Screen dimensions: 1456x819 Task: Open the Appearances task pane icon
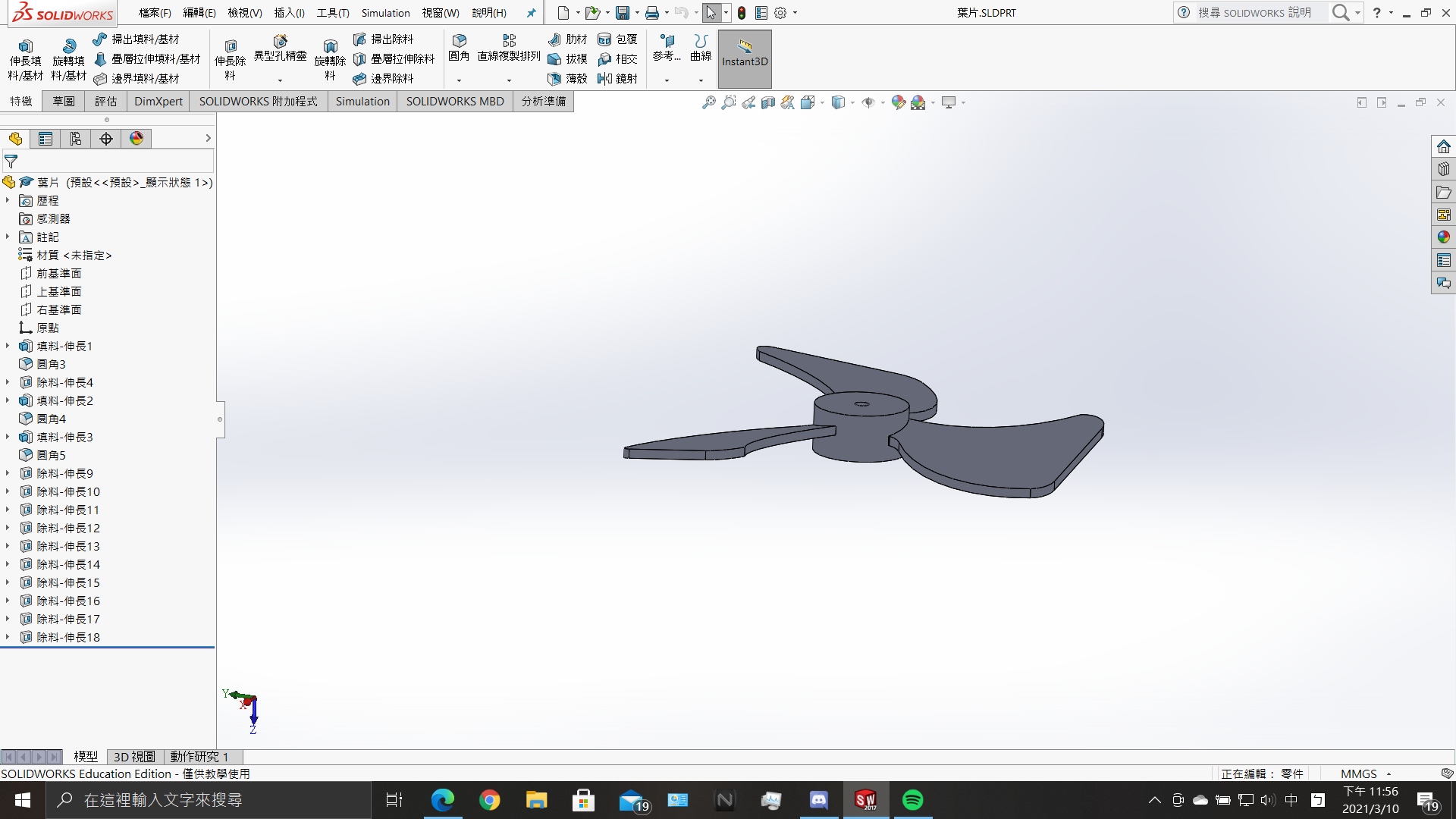click(x=1443, y=237)
